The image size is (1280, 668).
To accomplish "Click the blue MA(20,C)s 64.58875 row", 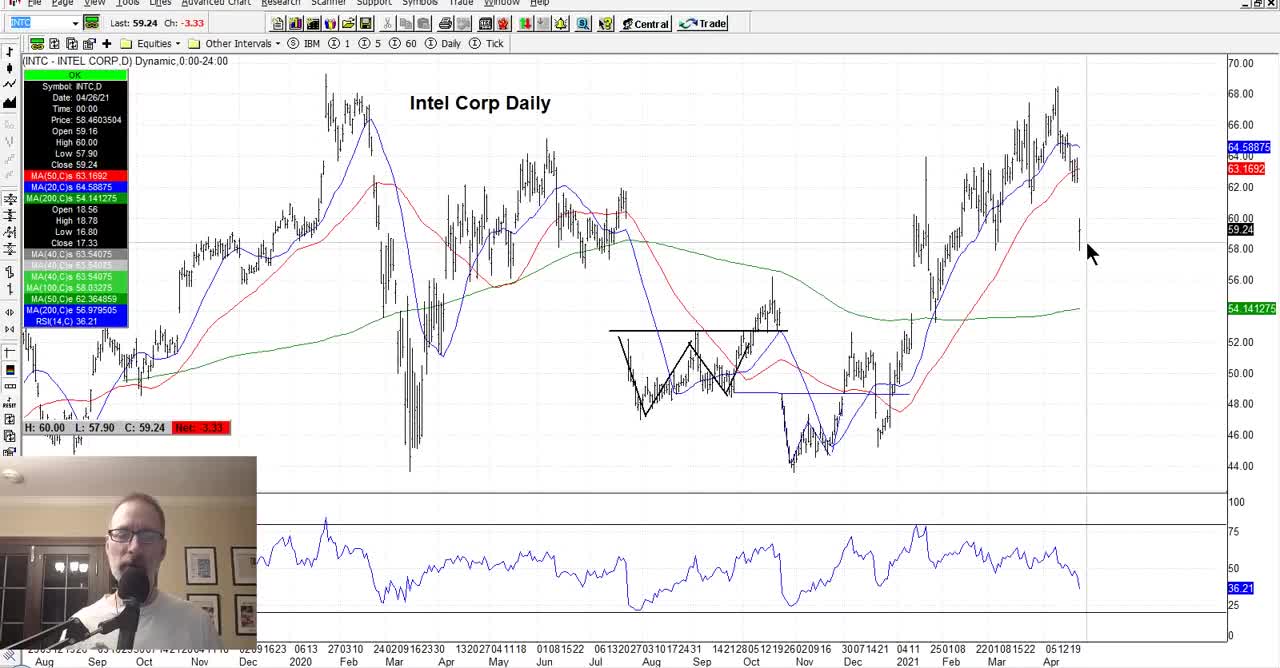I will [x=75, y=187].
